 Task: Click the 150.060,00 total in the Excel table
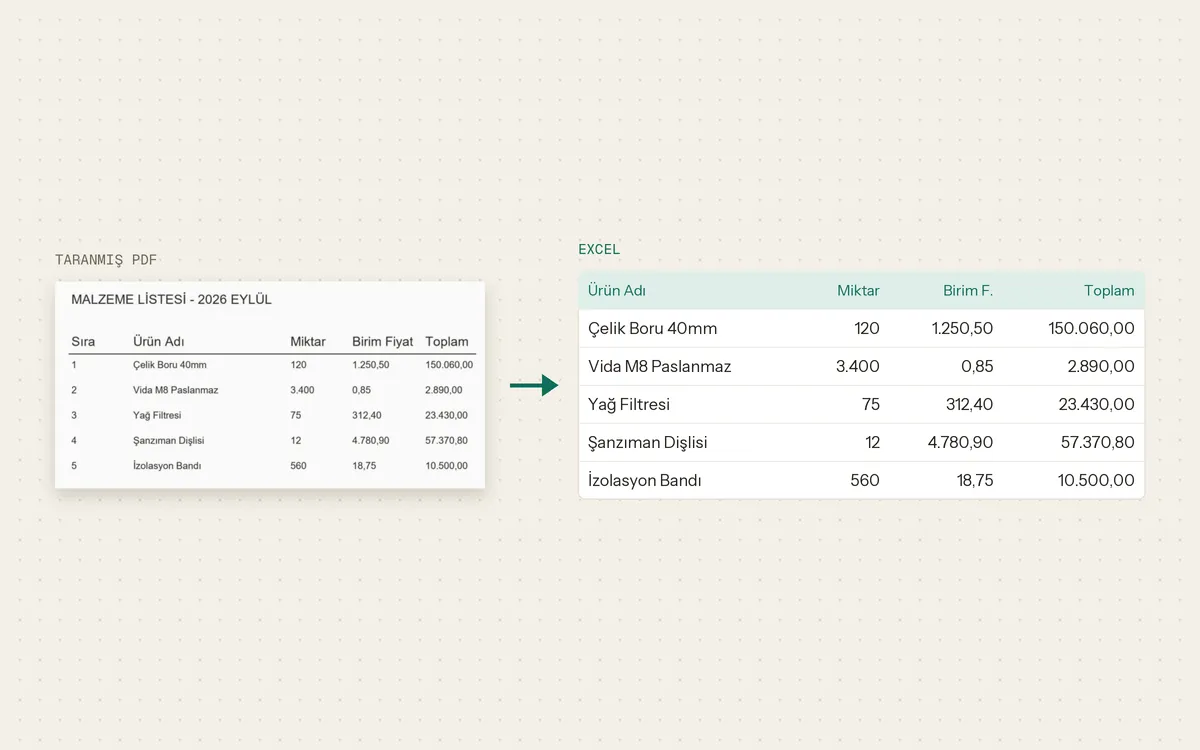point(1091,328)
